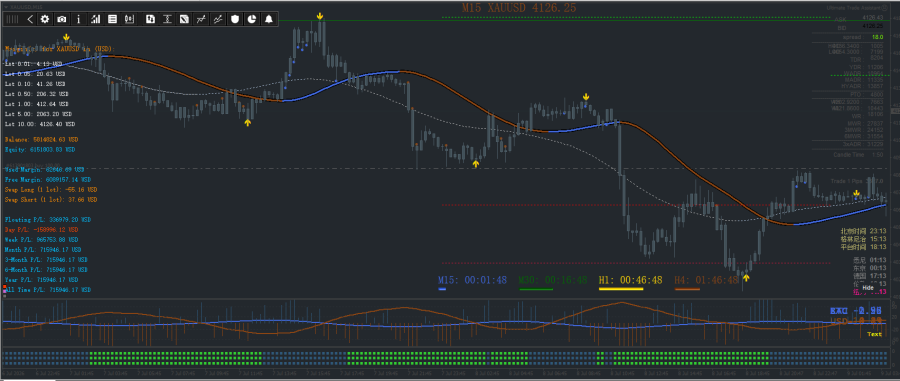This screenshot has height=381, width=900.
Task: Click the Equity value line
Action: 40,149
